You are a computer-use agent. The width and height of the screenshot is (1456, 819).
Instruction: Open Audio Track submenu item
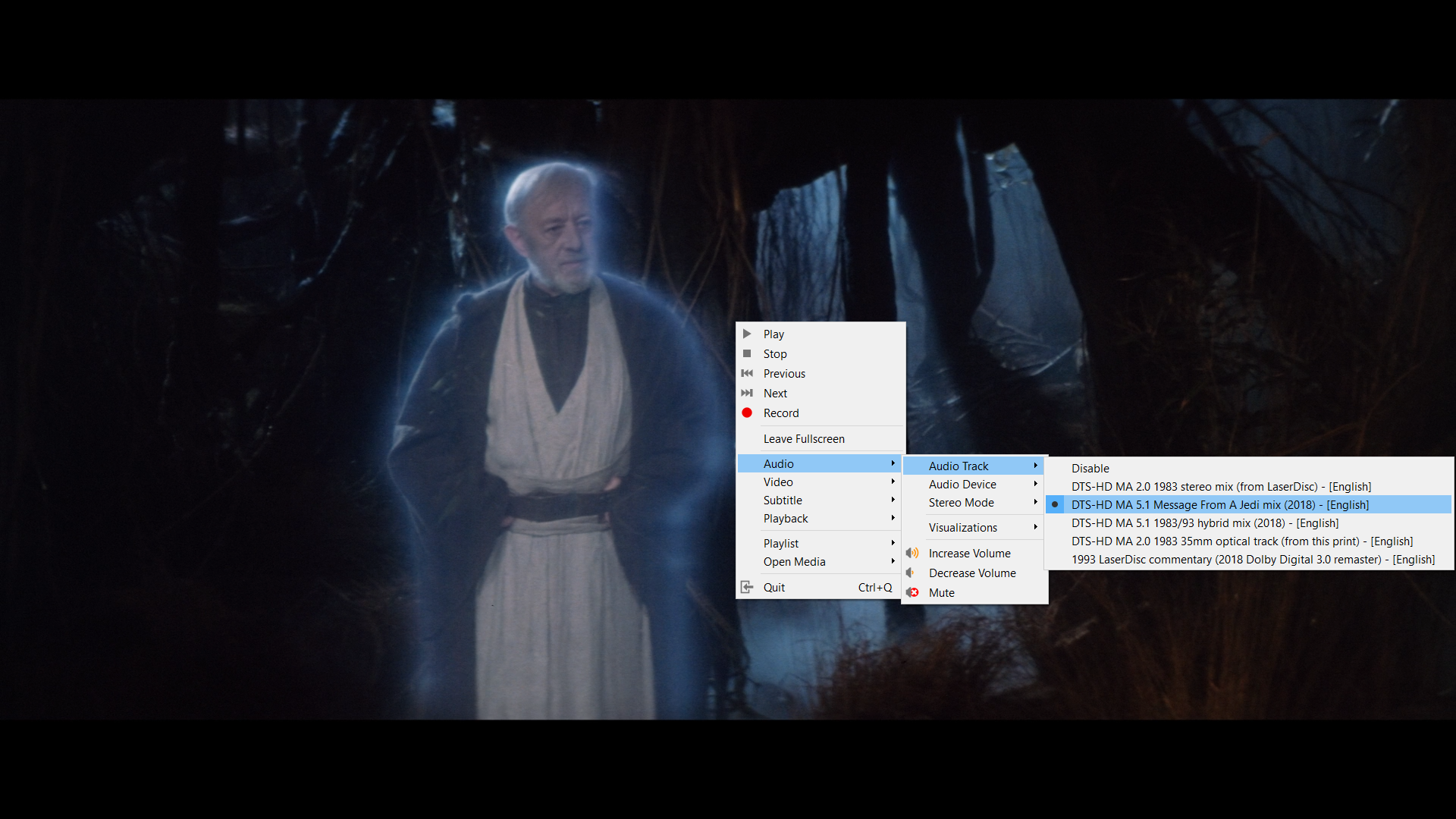[x=974, y=466]
